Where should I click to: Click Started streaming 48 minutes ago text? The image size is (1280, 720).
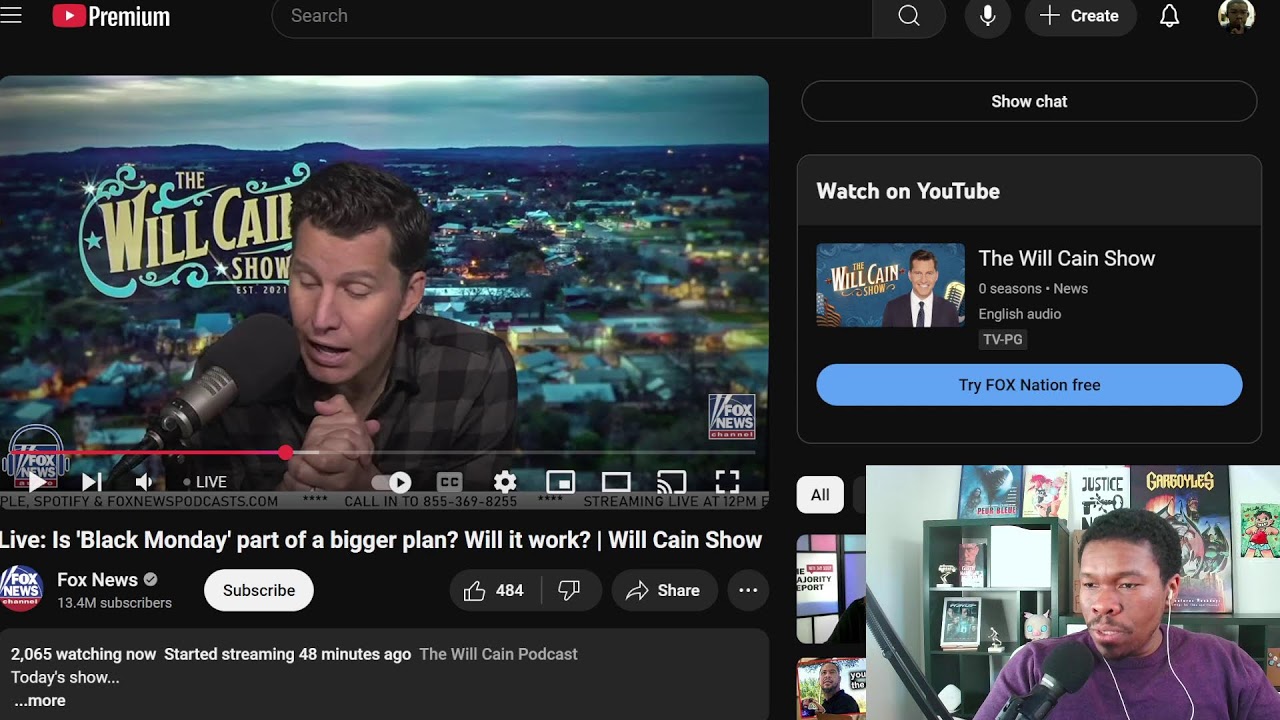287,654
